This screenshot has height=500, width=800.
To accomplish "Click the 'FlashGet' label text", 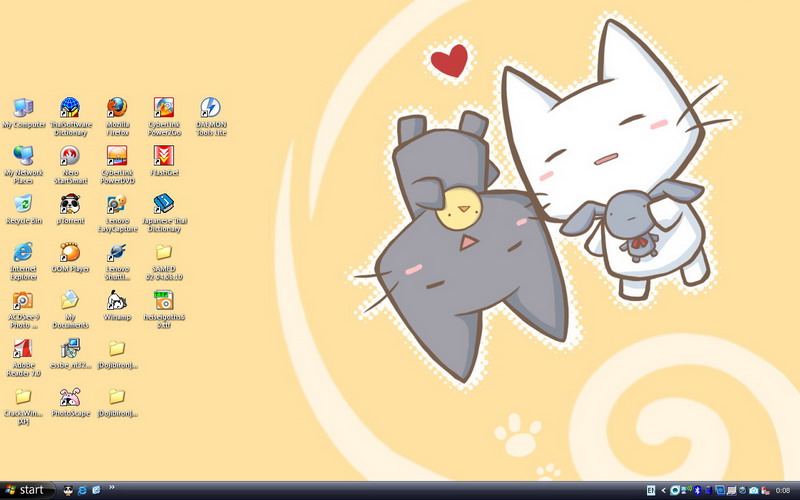I will 164,173.
